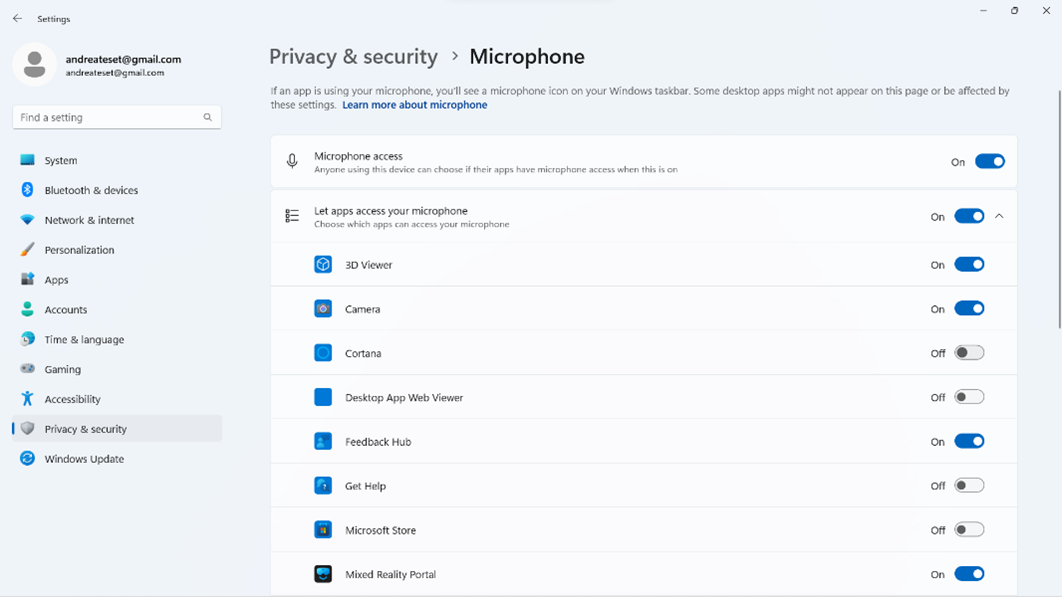Click the 3D Viewer app icon
The width and height of the screenshot is (1062, 597).
323,265
